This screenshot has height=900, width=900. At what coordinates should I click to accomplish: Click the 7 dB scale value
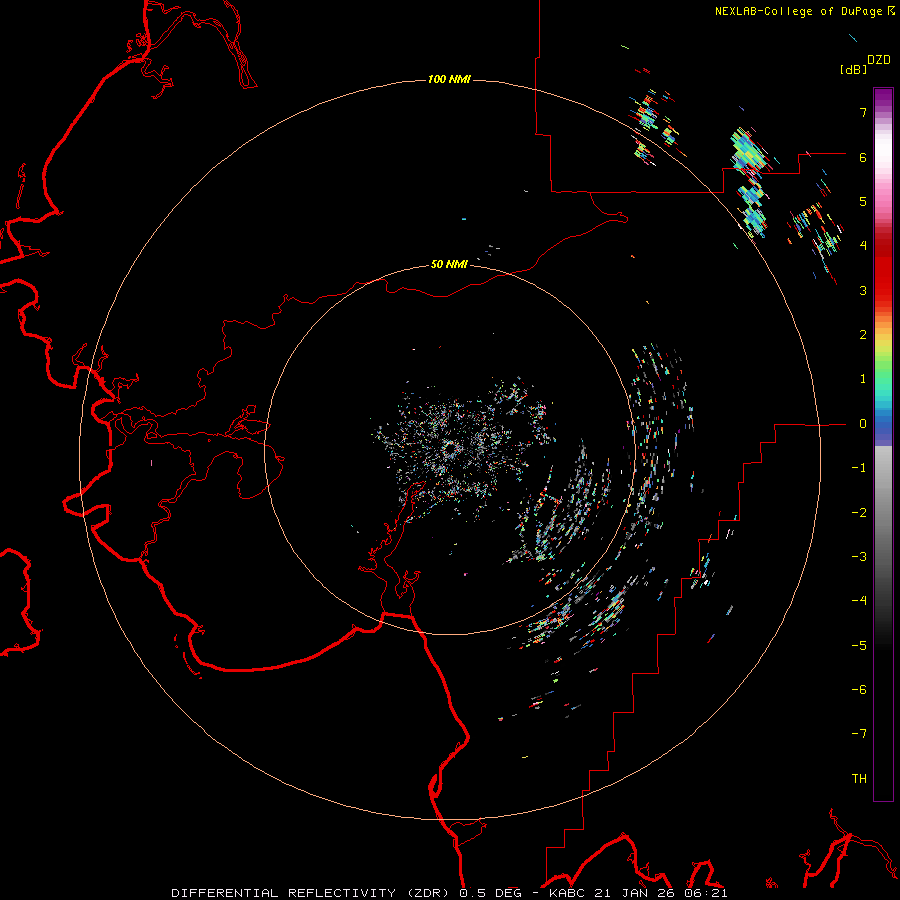tap(863, 112)
